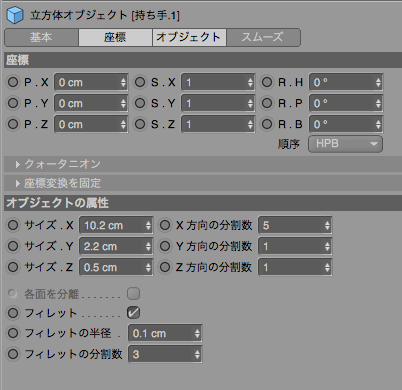Click the サイズ.Z stepper arrows
Viewport: 402px width, 390px height.
[148, 267]
